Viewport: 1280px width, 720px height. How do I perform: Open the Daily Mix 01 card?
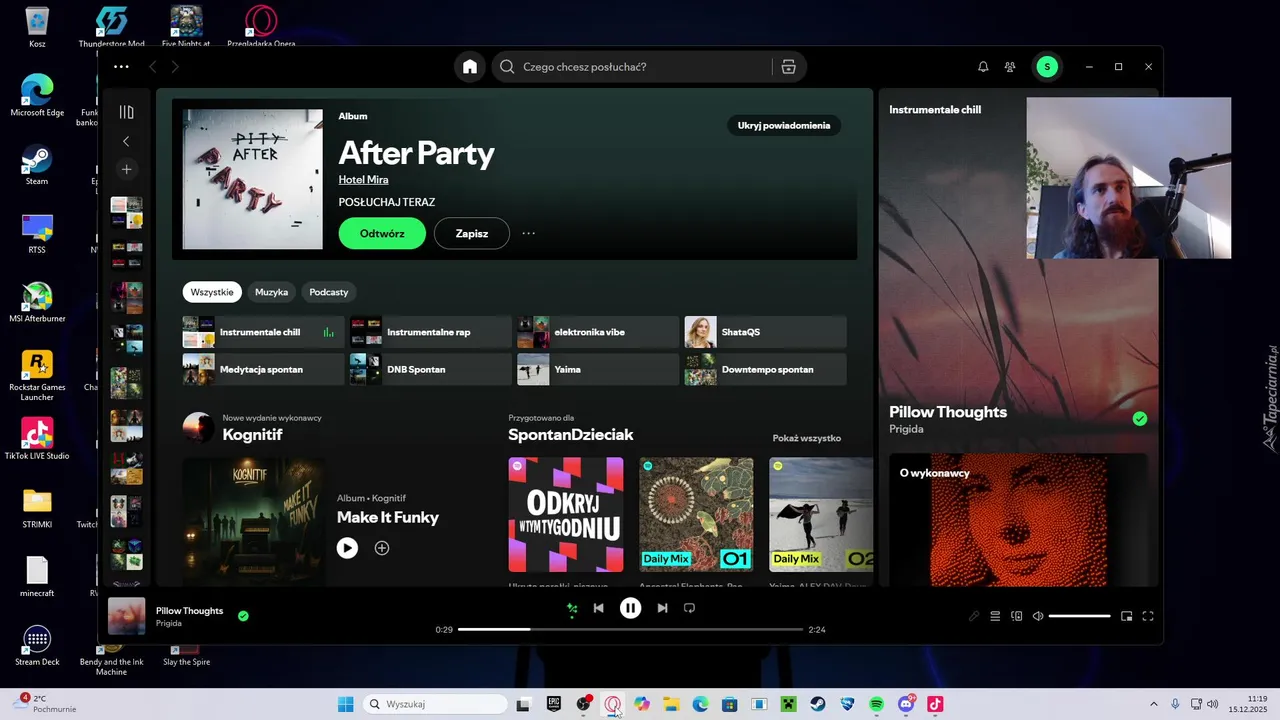[x=696, y=515]
